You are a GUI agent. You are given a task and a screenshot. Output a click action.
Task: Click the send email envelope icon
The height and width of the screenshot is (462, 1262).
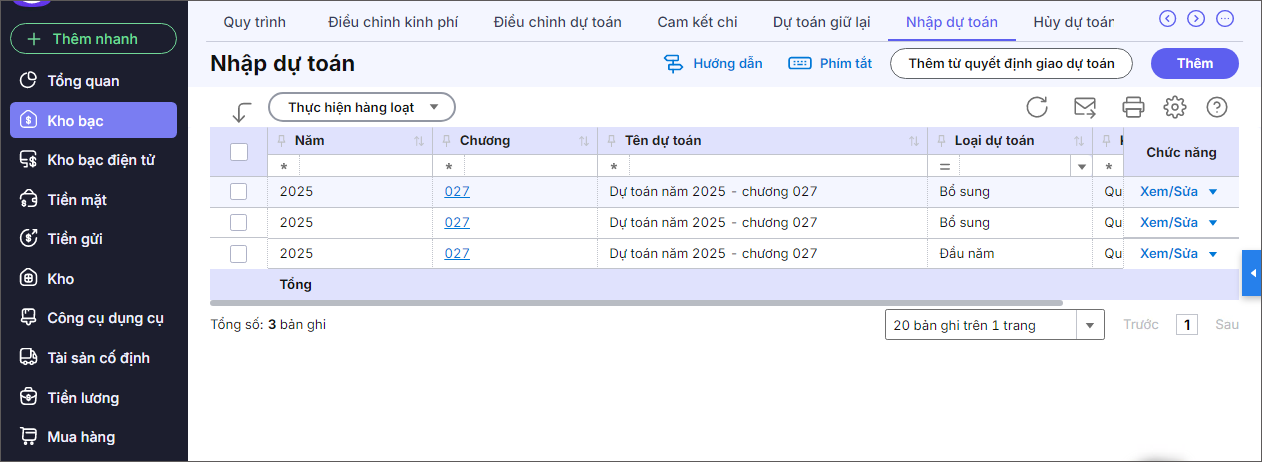tap(1085, 107)
